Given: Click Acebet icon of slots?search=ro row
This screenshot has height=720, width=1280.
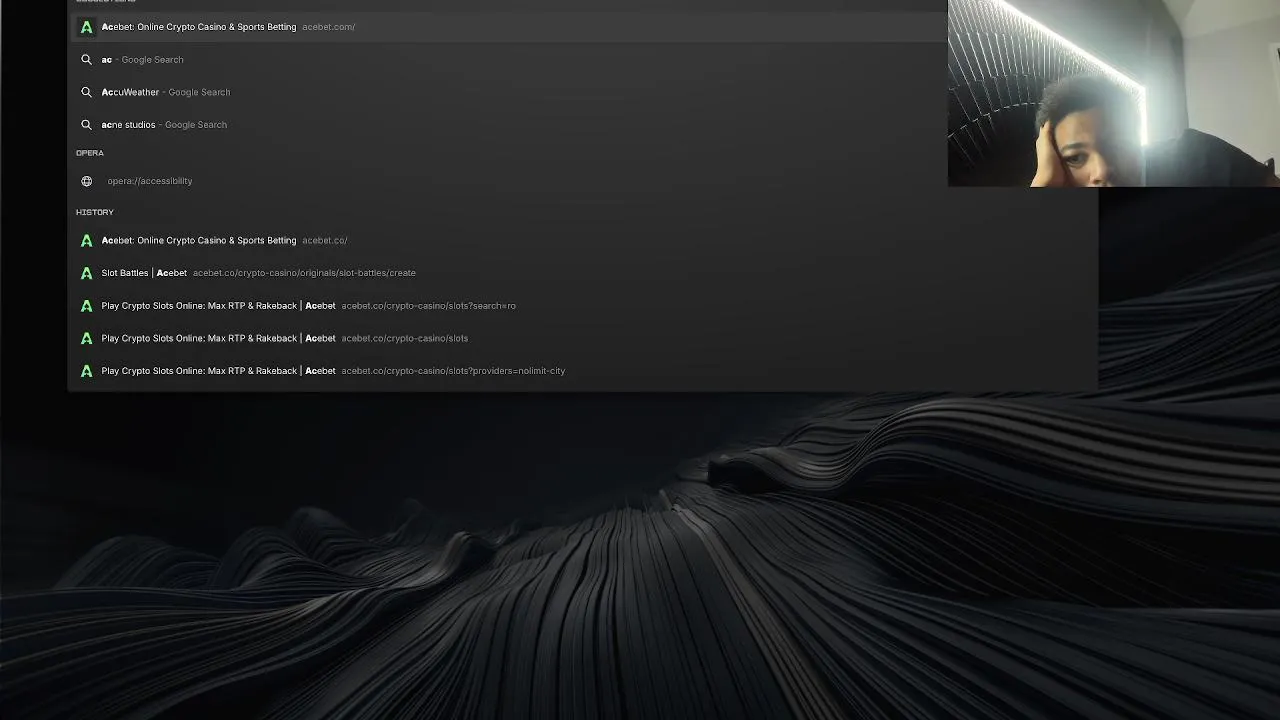Looking at the screenshot, I should tap(86, 305).
